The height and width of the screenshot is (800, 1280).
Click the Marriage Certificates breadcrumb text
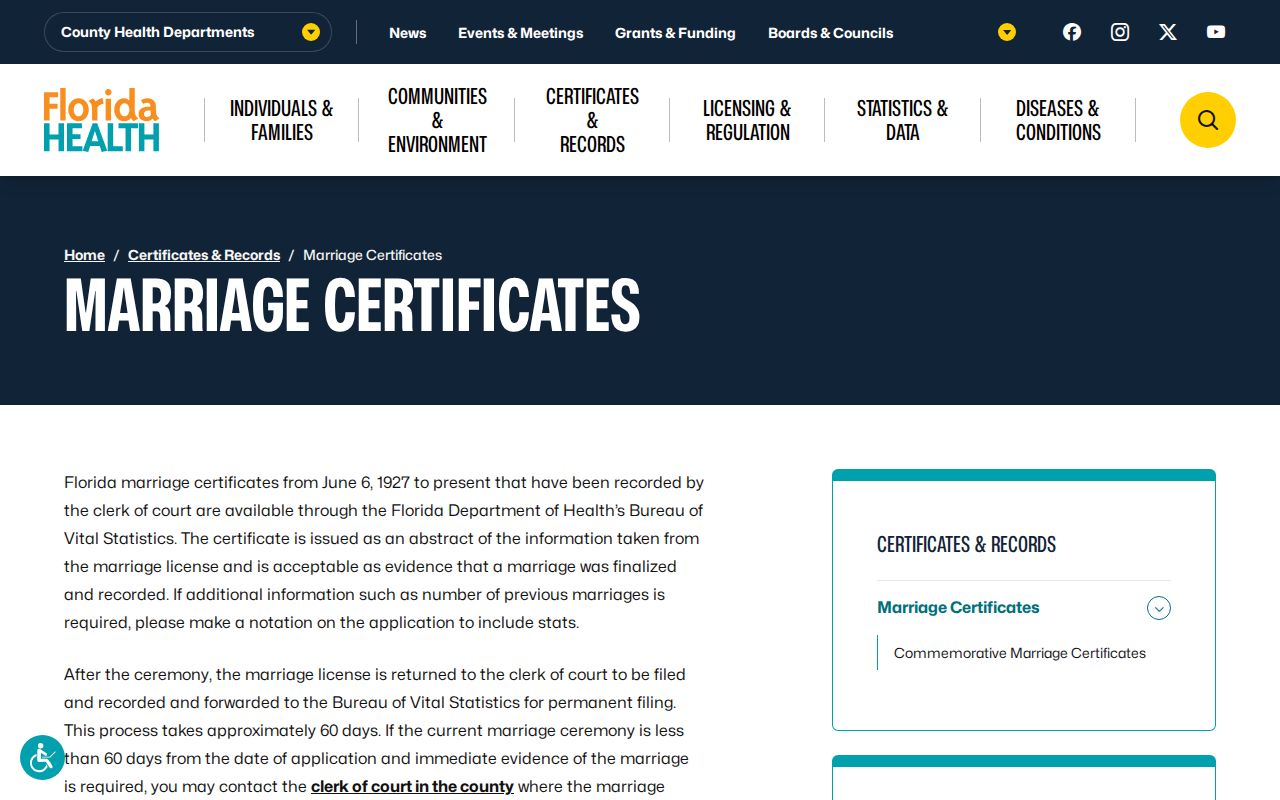[x=372, y=255]
